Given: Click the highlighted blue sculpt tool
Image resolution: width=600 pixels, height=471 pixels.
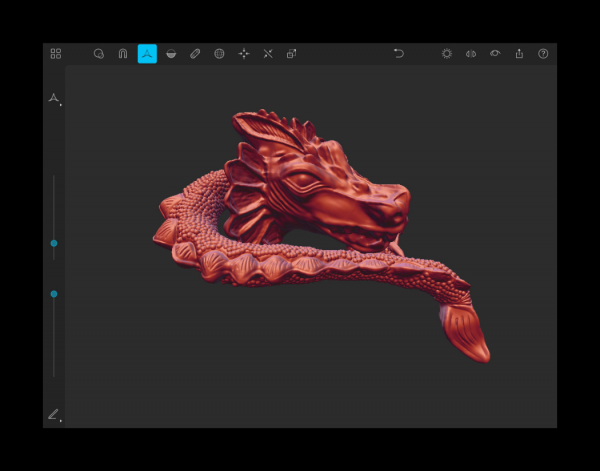Looking at the screenshot, I should point(147,54).
